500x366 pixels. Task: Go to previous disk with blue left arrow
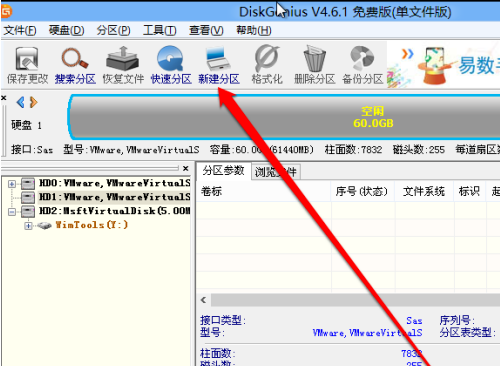coord(21,102)
